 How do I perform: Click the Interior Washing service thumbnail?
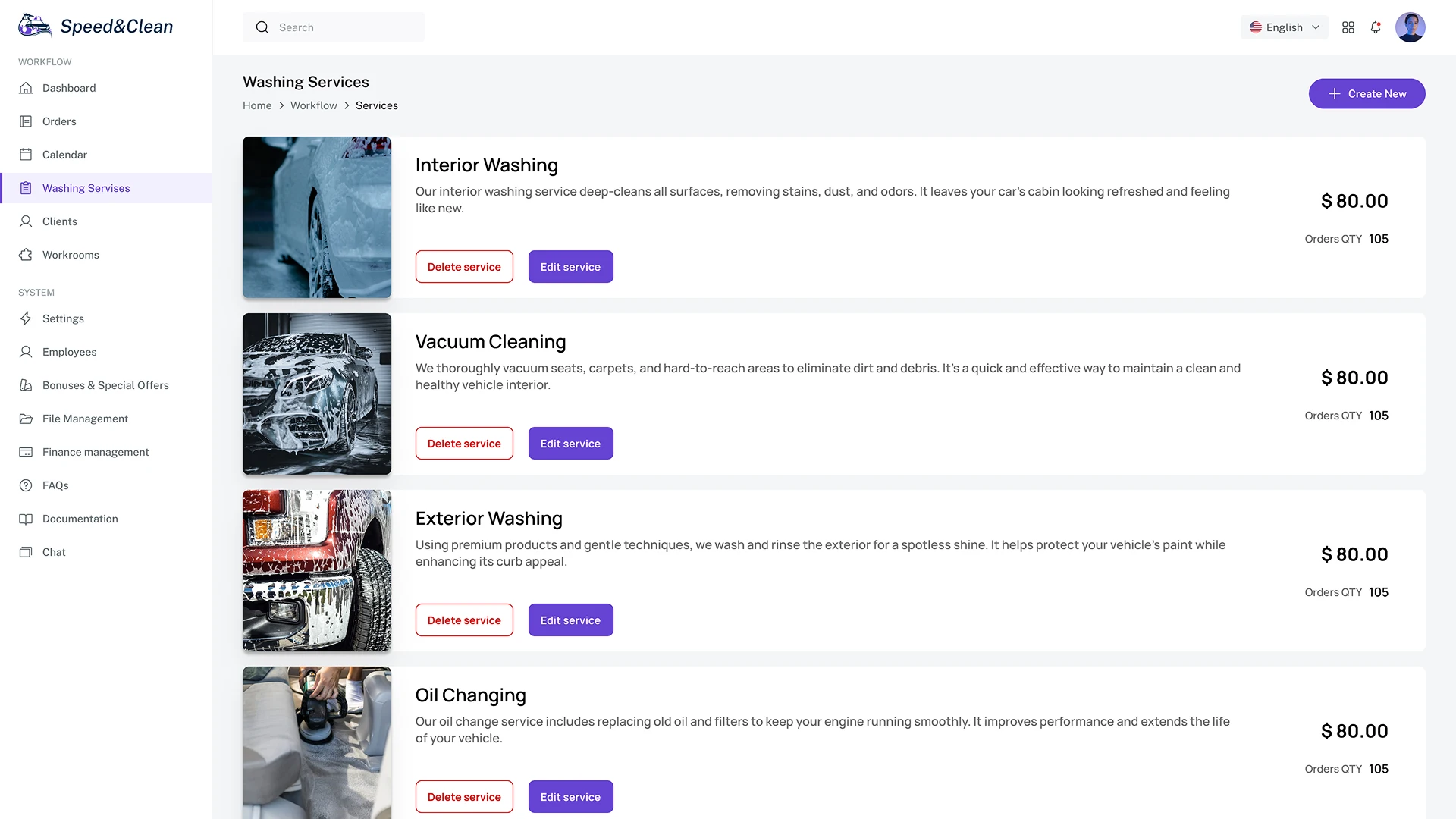[x=317, y=218]
